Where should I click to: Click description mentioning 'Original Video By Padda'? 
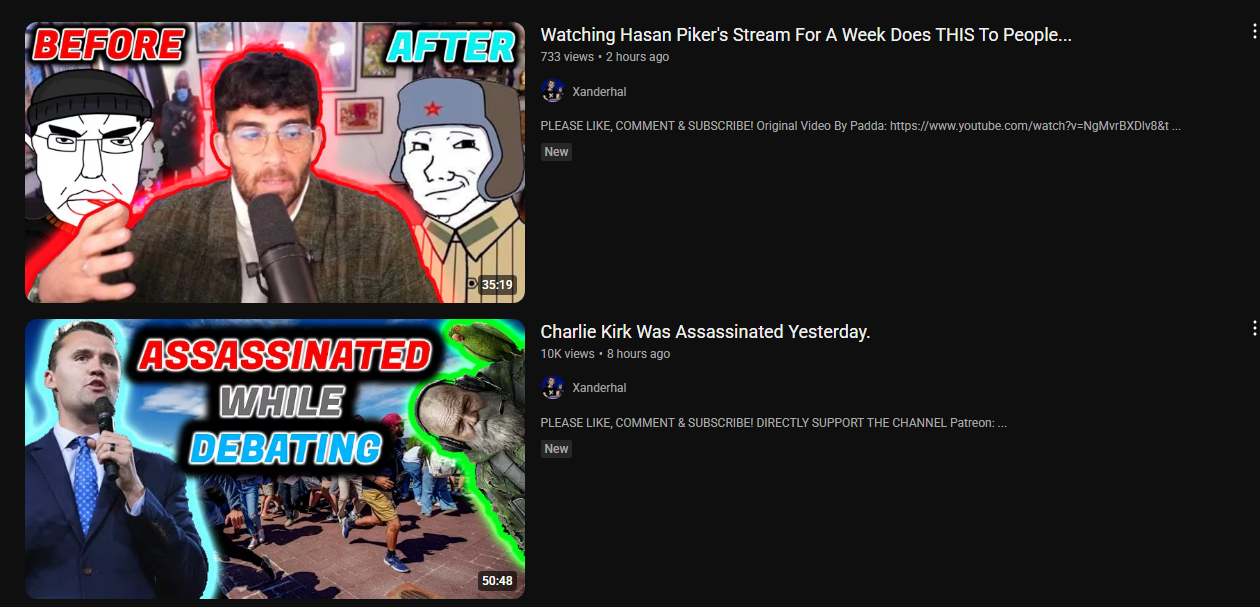pos(861,126)
